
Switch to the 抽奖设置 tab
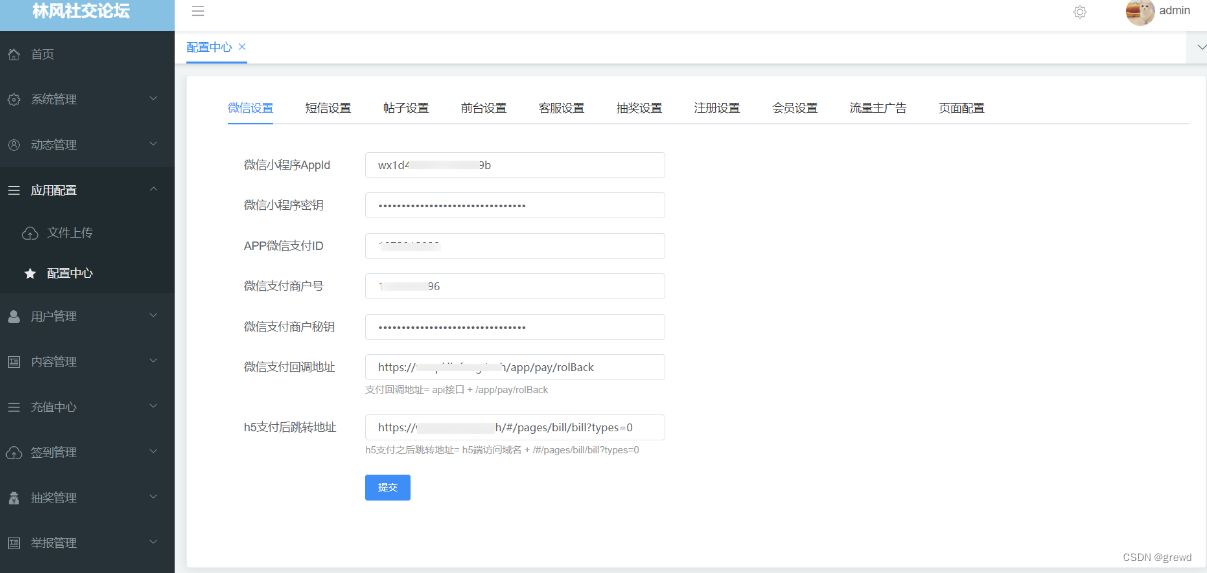tap(639, 108)
